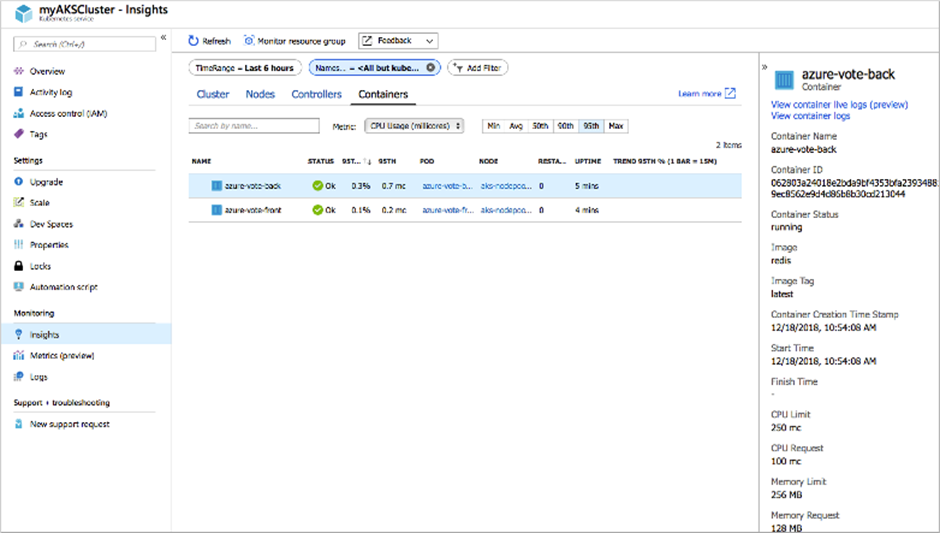Sort by the 95th percent column header

pyautogui.click(x=357, y=161)
